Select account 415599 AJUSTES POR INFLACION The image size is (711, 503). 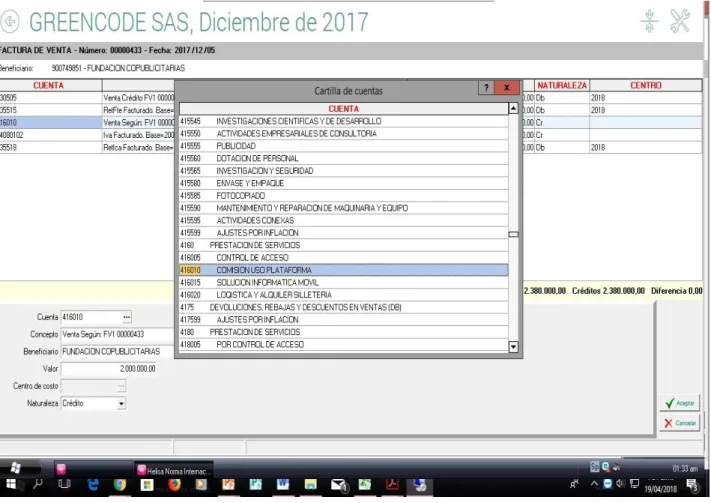(x=344, y=233)
